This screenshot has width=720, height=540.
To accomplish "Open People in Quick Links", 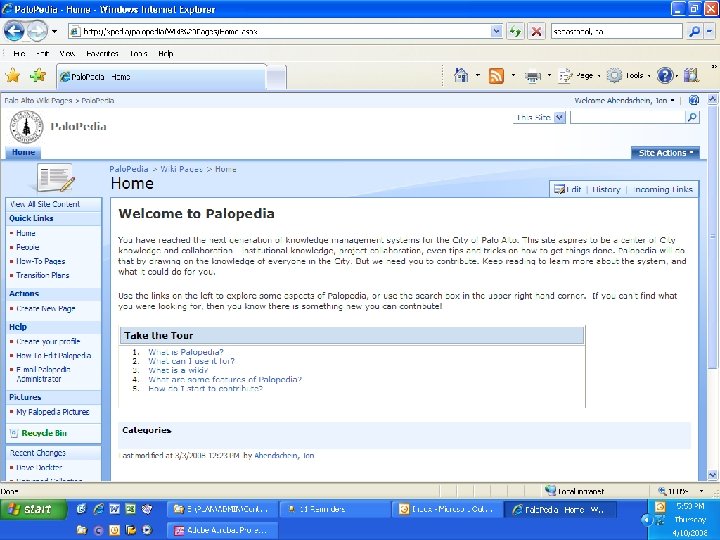I will [28, 247].
